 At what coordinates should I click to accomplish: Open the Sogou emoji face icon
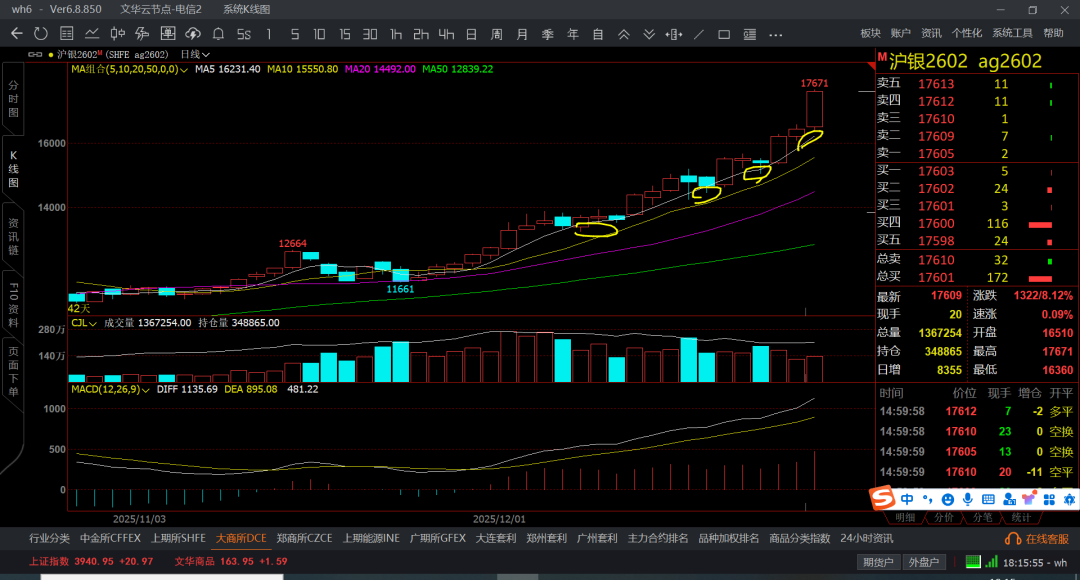[948, 499]
